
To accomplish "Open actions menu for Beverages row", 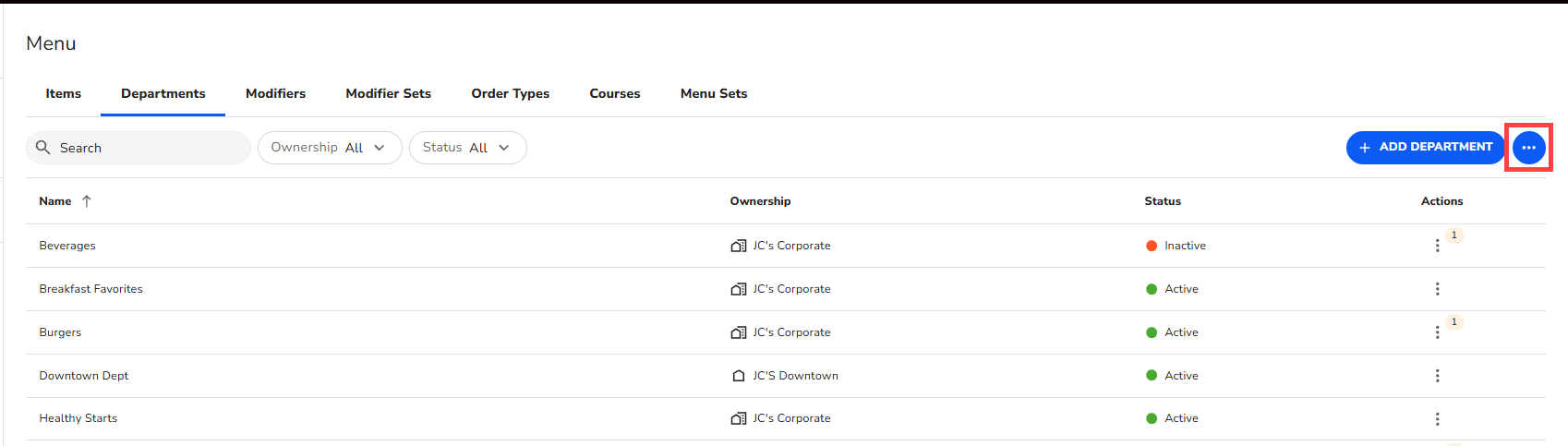I will [1437, 246].
